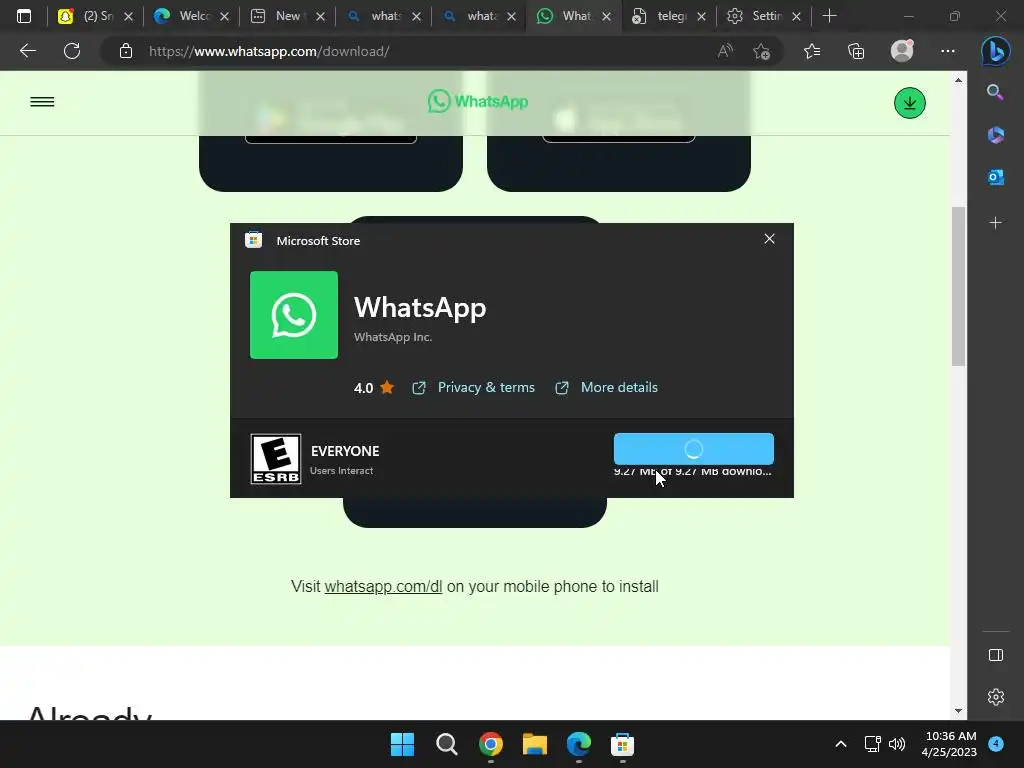Open the tab actions menu icon
The width and height of the screenshot is (1024, 768).
24,16
